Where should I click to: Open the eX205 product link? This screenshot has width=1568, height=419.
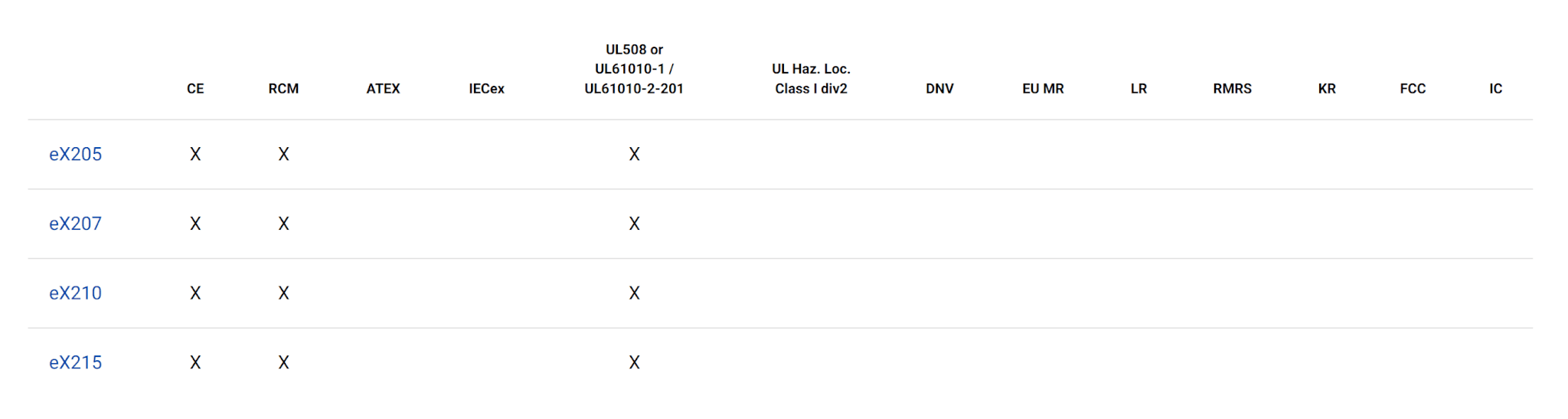click(x=75, y=154)
